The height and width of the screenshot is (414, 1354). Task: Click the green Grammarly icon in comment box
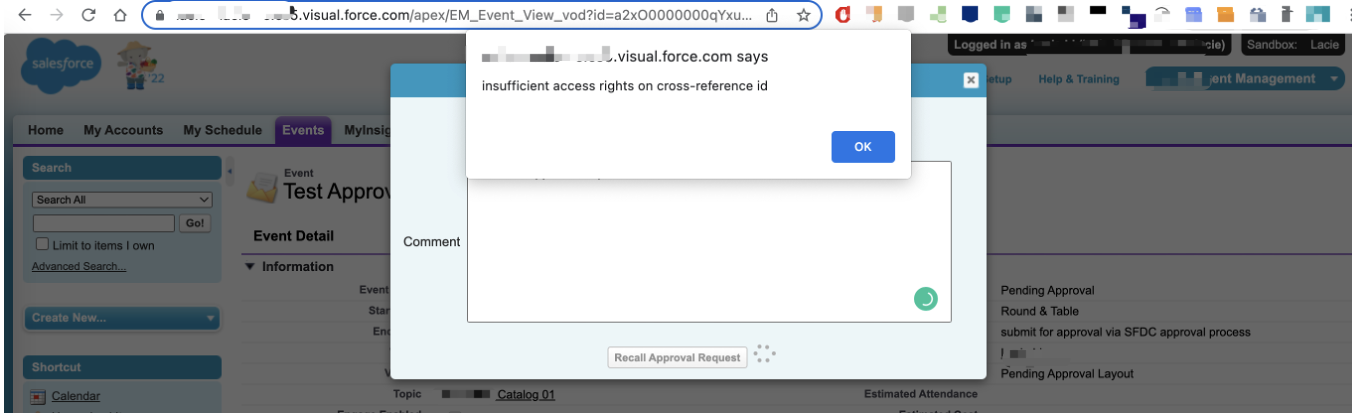click(x=926, y=298)
